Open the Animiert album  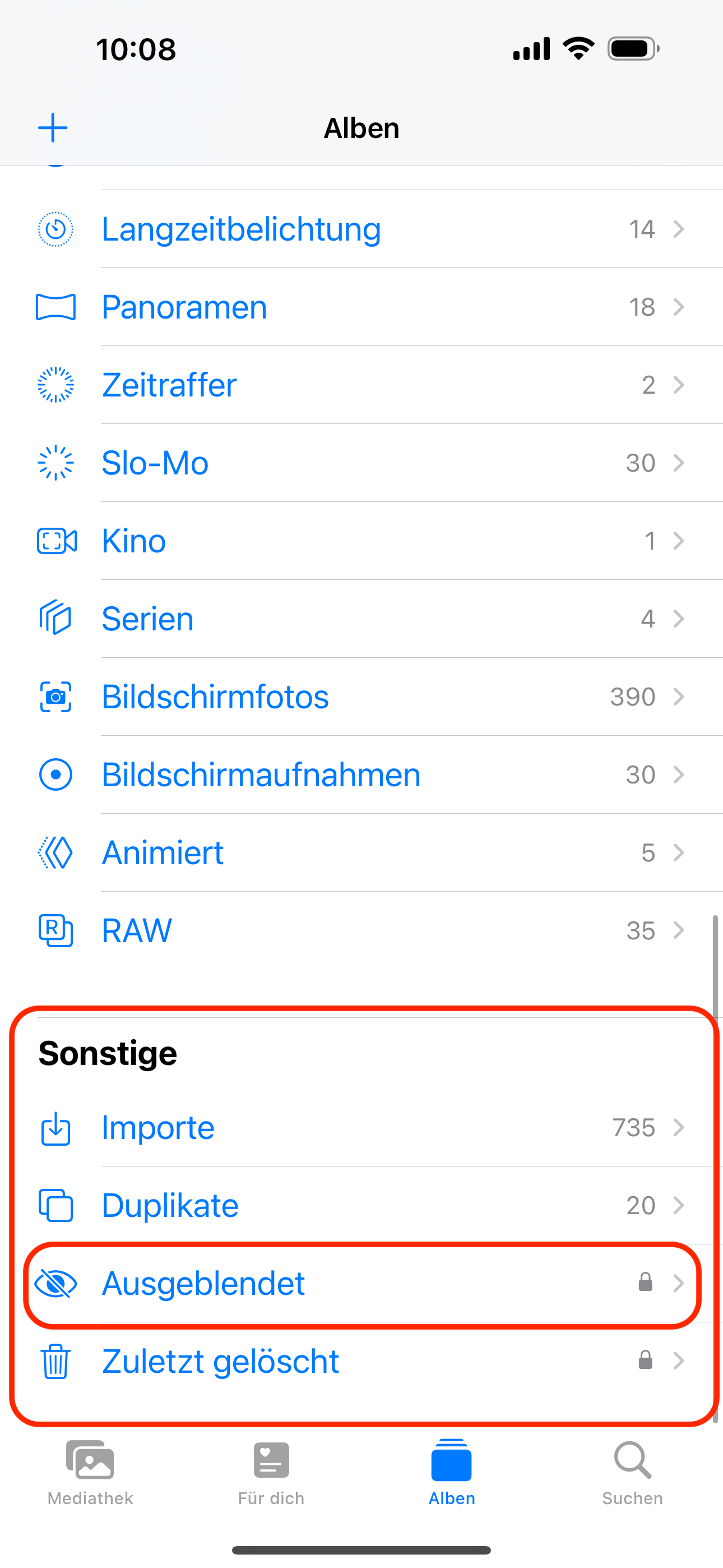click(163, 852)
